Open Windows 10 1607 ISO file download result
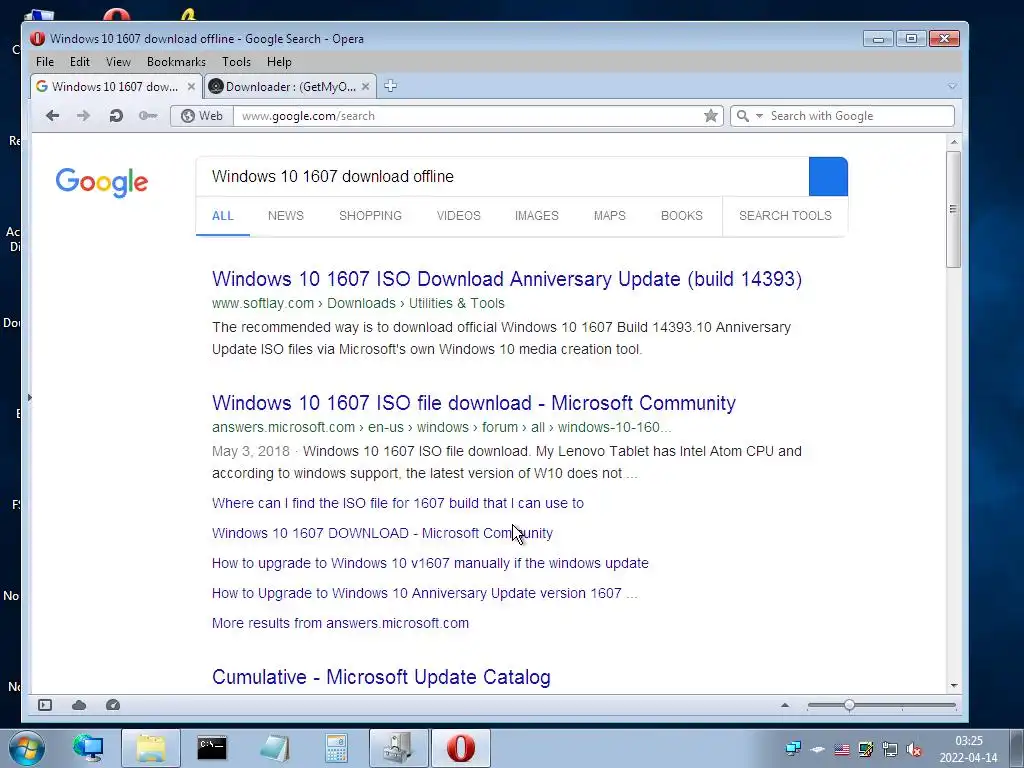1024x768 pixels. (473, 403)
